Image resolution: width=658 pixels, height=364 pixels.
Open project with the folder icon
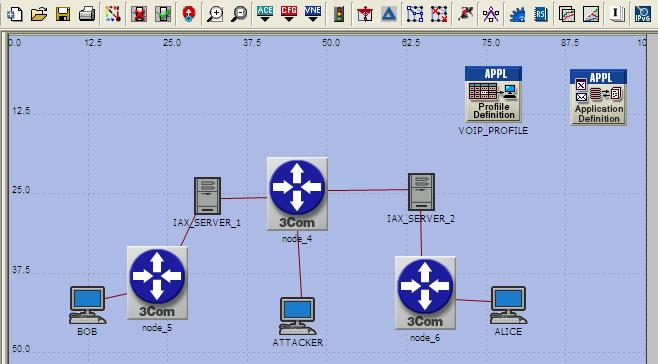point(39,14)
